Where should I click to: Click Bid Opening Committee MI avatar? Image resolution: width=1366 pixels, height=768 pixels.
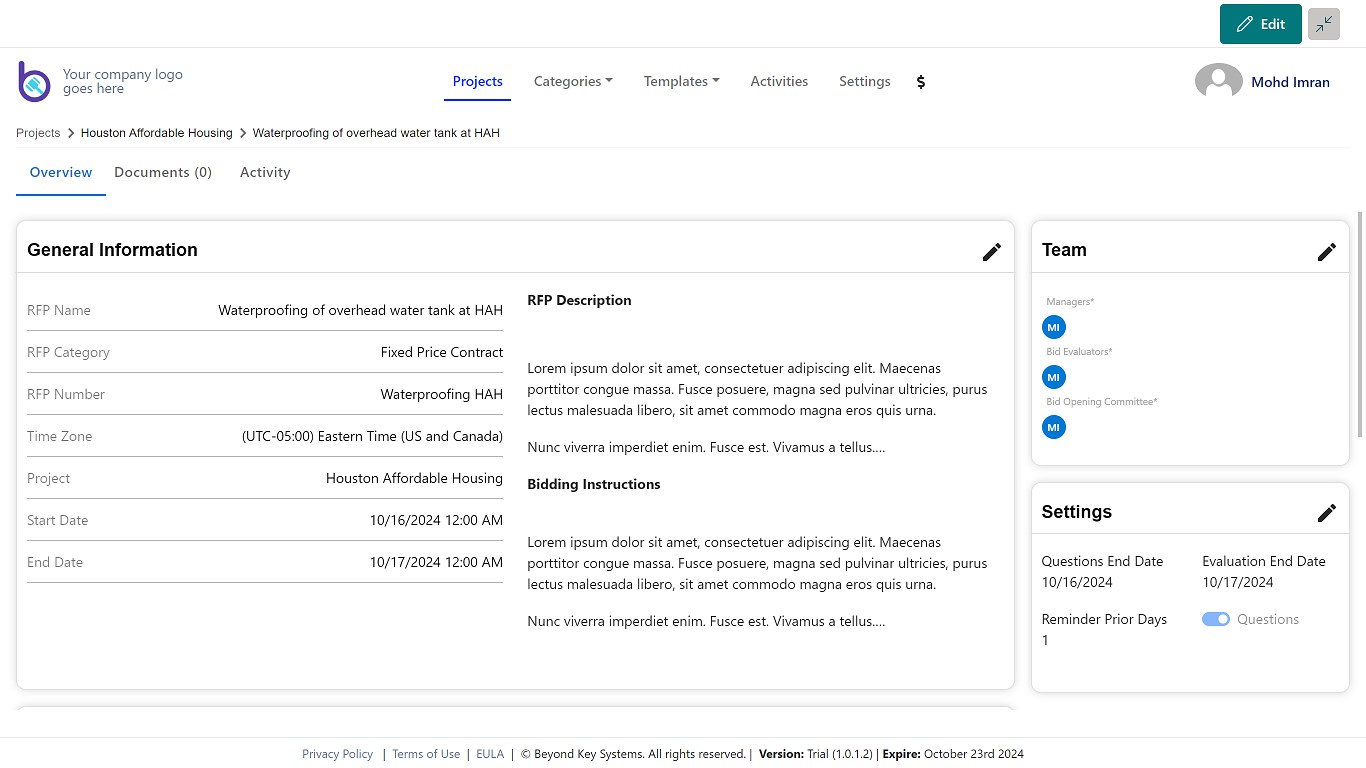tap(1053, 427)
